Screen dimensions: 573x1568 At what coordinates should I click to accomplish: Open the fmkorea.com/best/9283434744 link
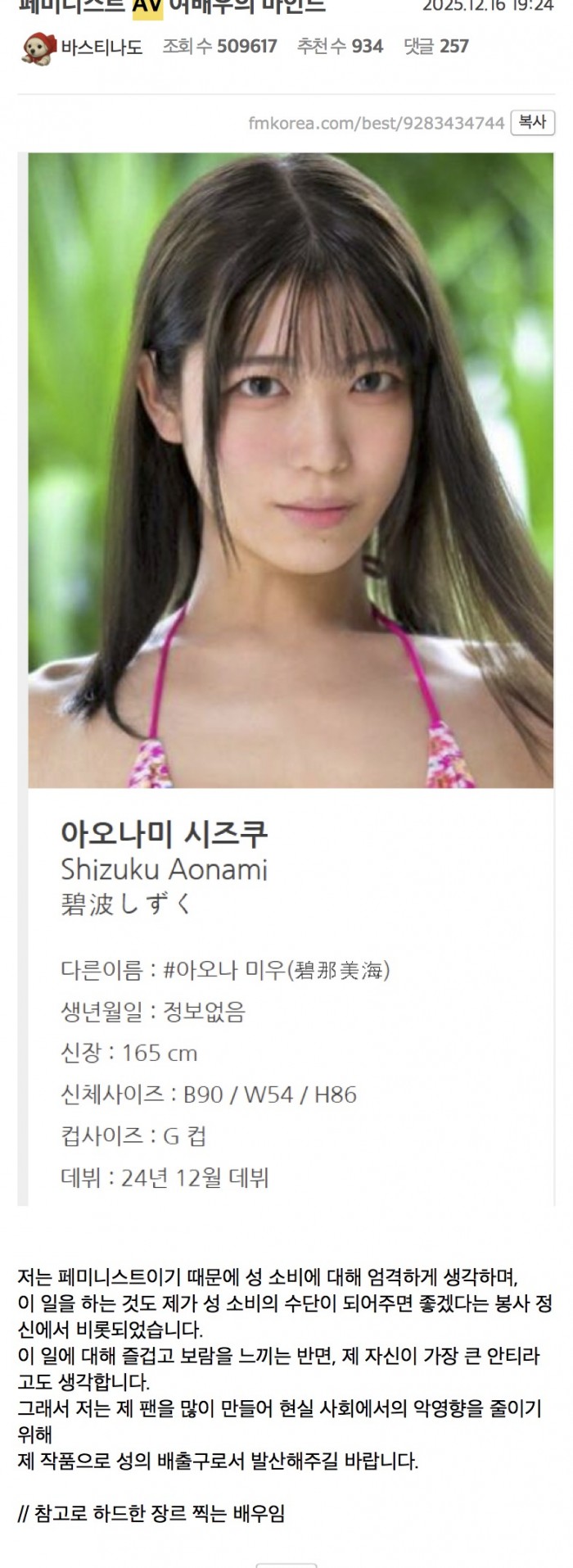[x=377, y=123]
